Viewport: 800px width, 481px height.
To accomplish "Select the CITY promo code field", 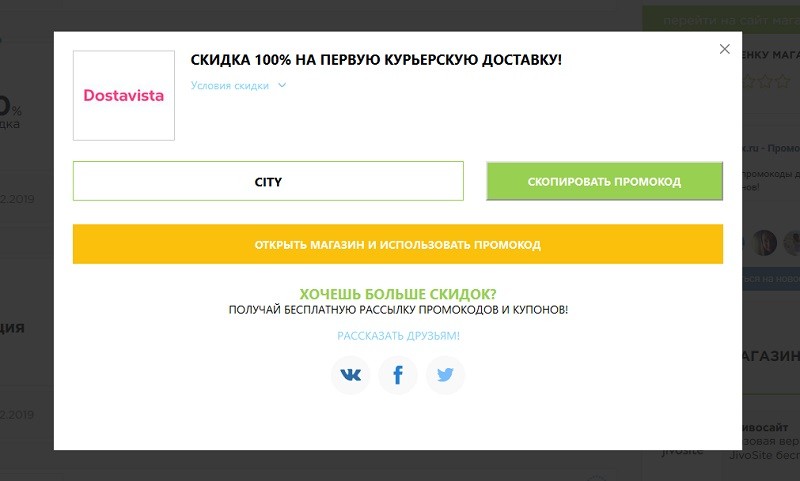I will [x=268, y=181].
